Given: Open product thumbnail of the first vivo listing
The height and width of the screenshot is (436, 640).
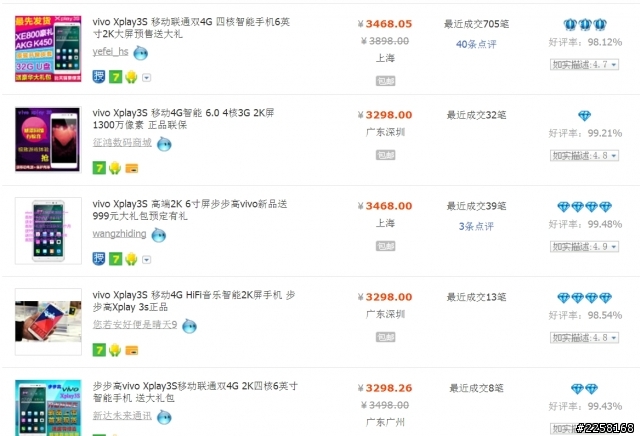Looking at the screenshot, I should tap(48, 49).
